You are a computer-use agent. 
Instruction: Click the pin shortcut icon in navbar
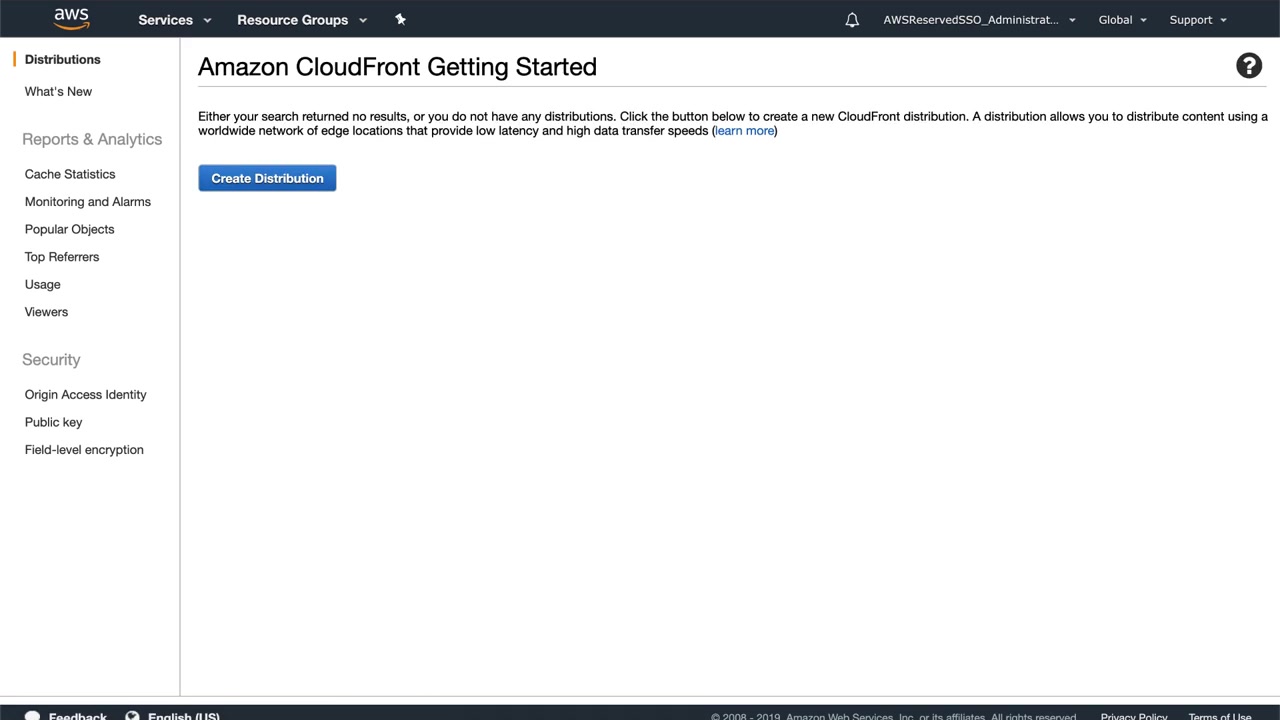[x=400, y=19]
